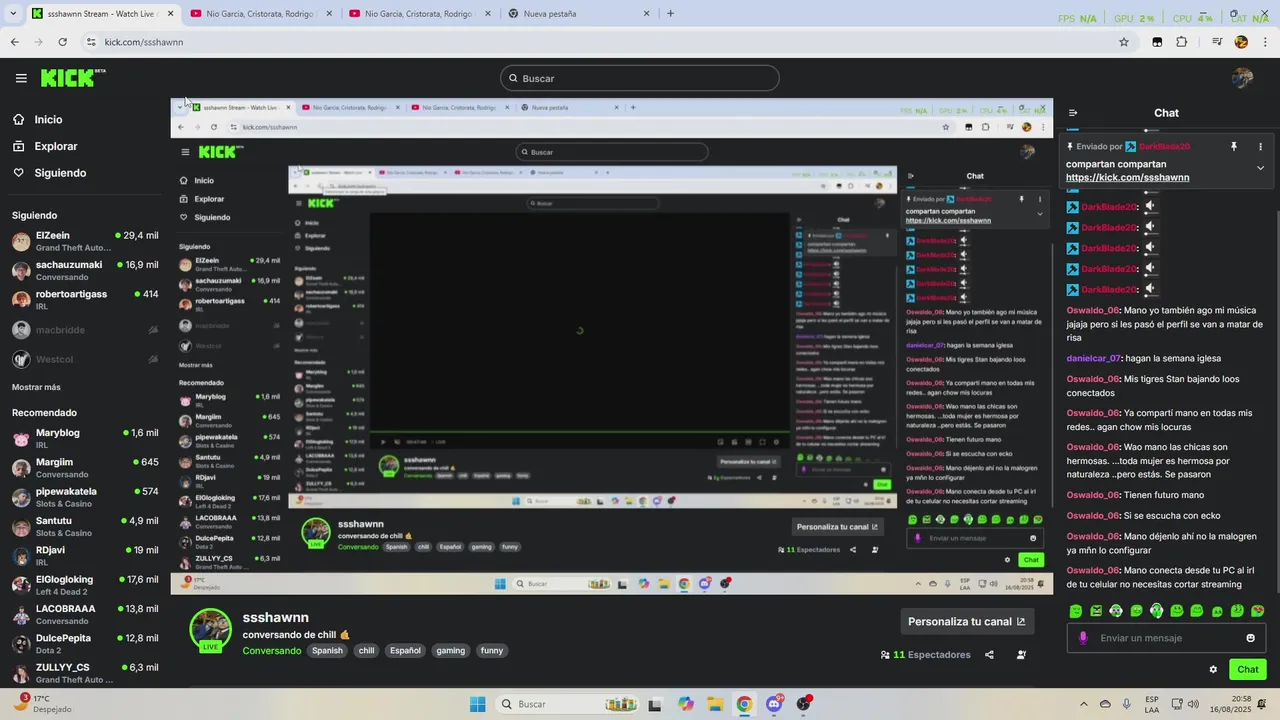Unpin the pinned chat message
1280x720 pixels.
point(1234,147)
